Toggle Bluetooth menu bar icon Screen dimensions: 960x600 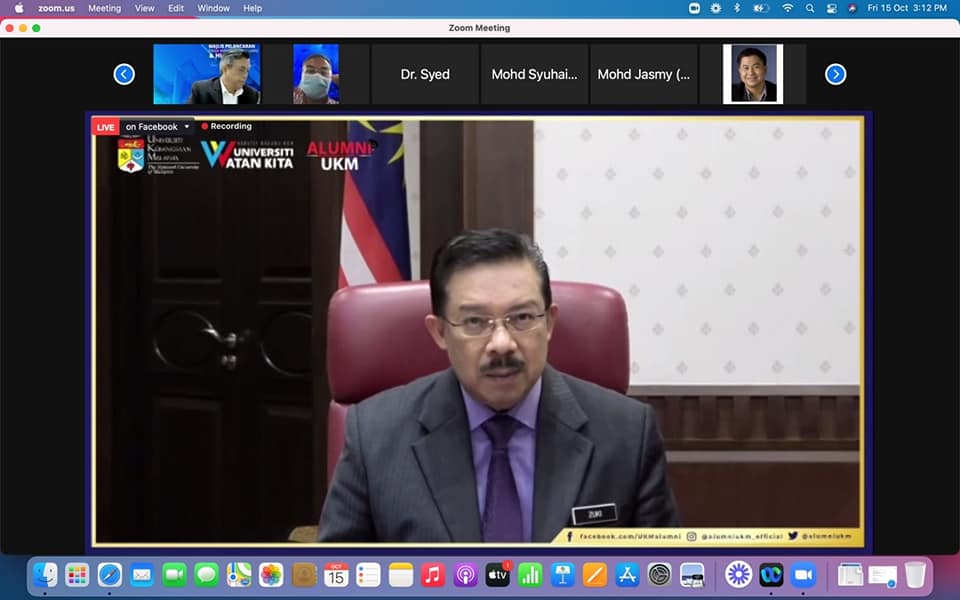pyautogui.click(x=737, y=8)
